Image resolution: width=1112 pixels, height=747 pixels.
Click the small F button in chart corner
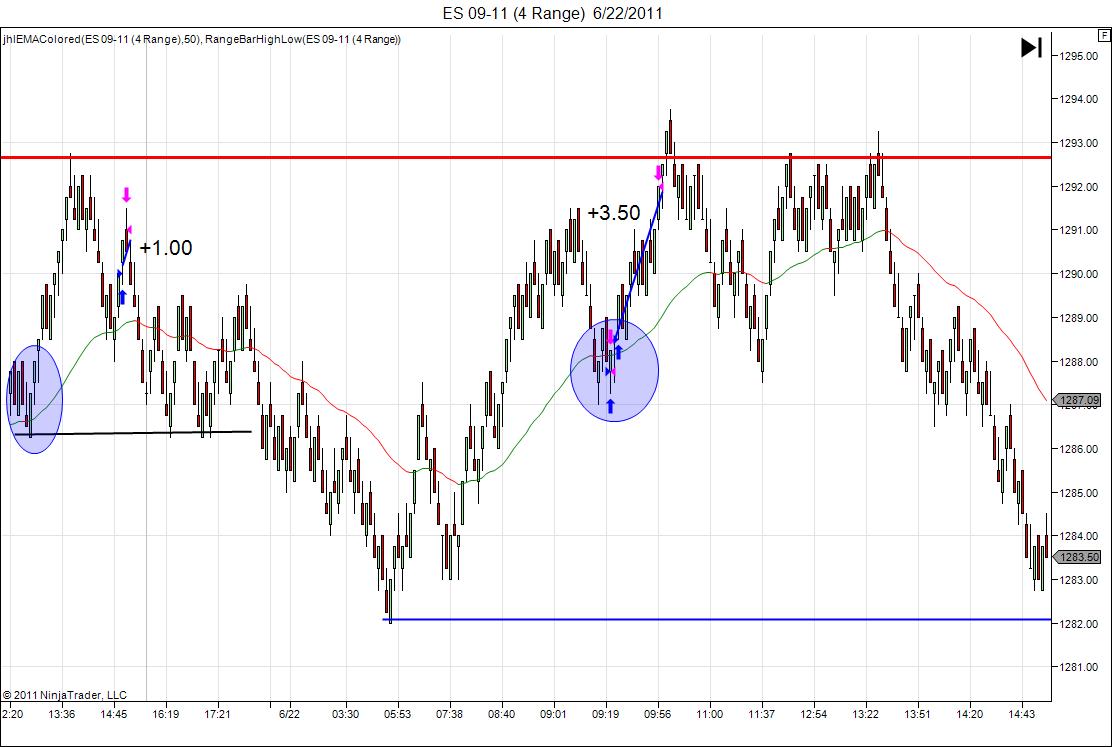pos(1104,35)
